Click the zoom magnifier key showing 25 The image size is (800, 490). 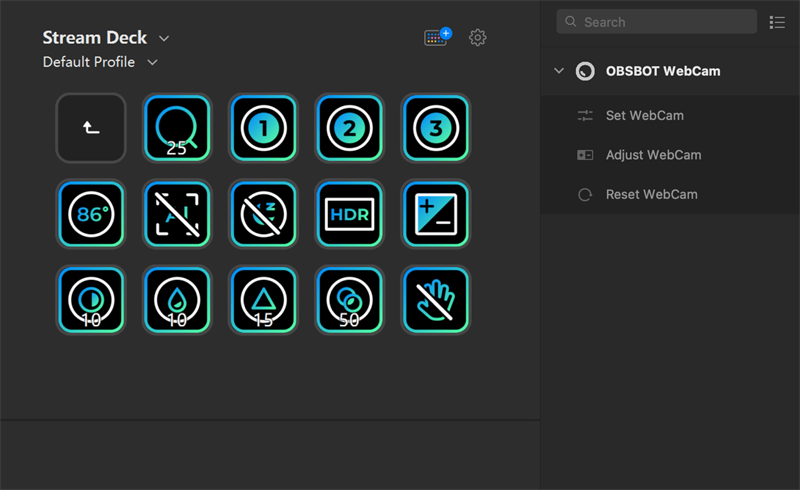[177, 128]
